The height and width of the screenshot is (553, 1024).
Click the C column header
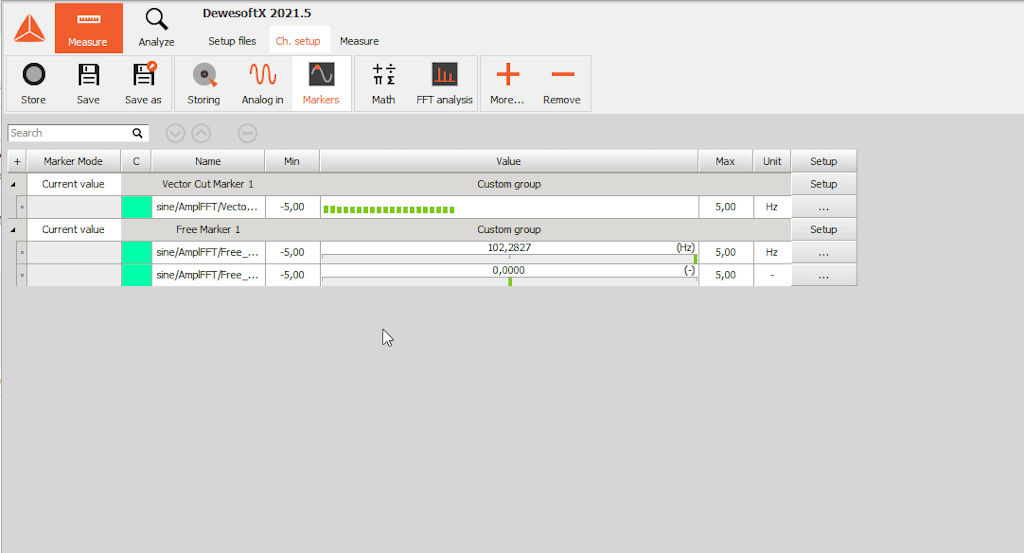click(136, 161)
